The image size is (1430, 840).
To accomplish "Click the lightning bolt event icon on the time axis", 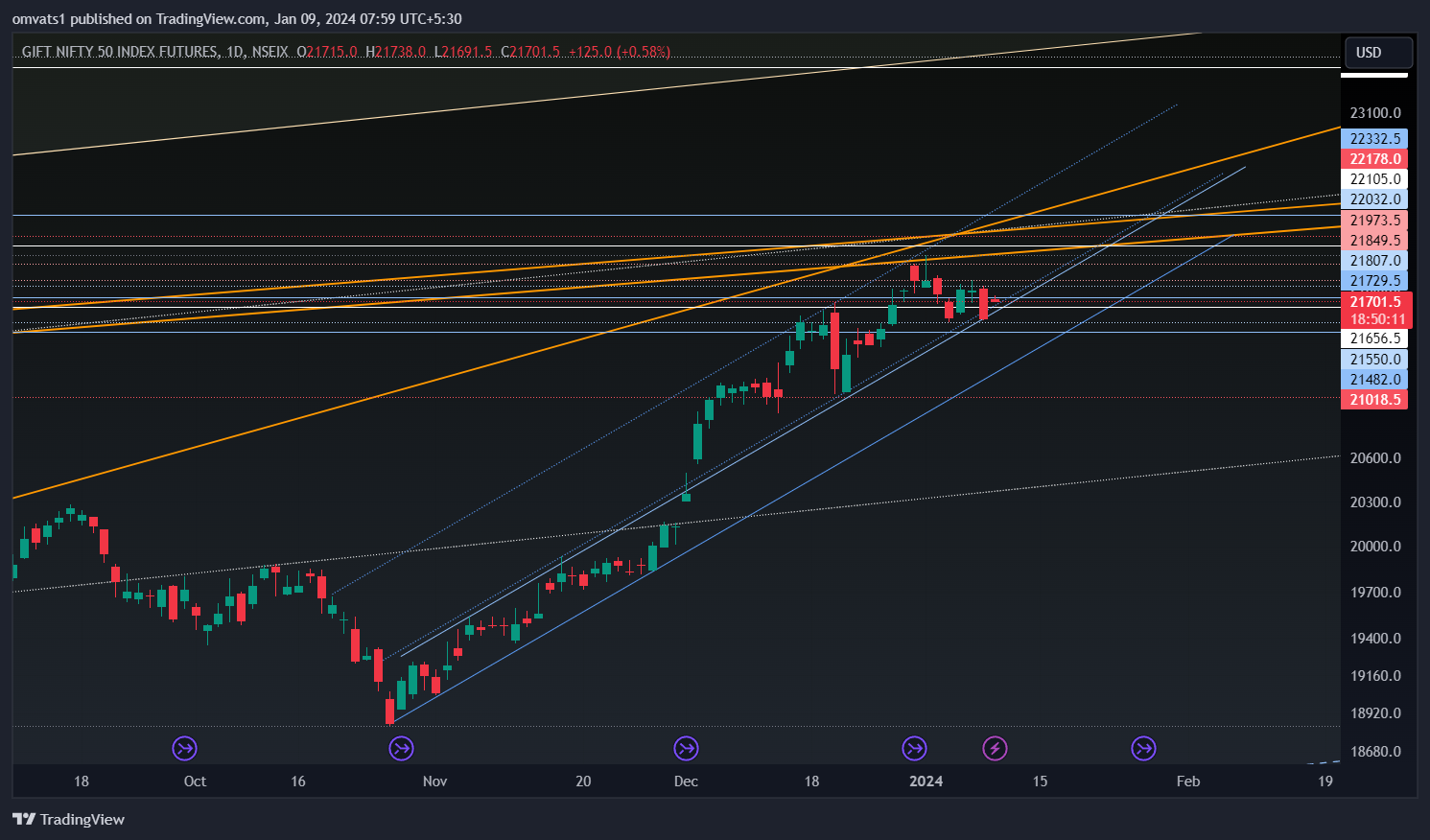I will 995,748.
